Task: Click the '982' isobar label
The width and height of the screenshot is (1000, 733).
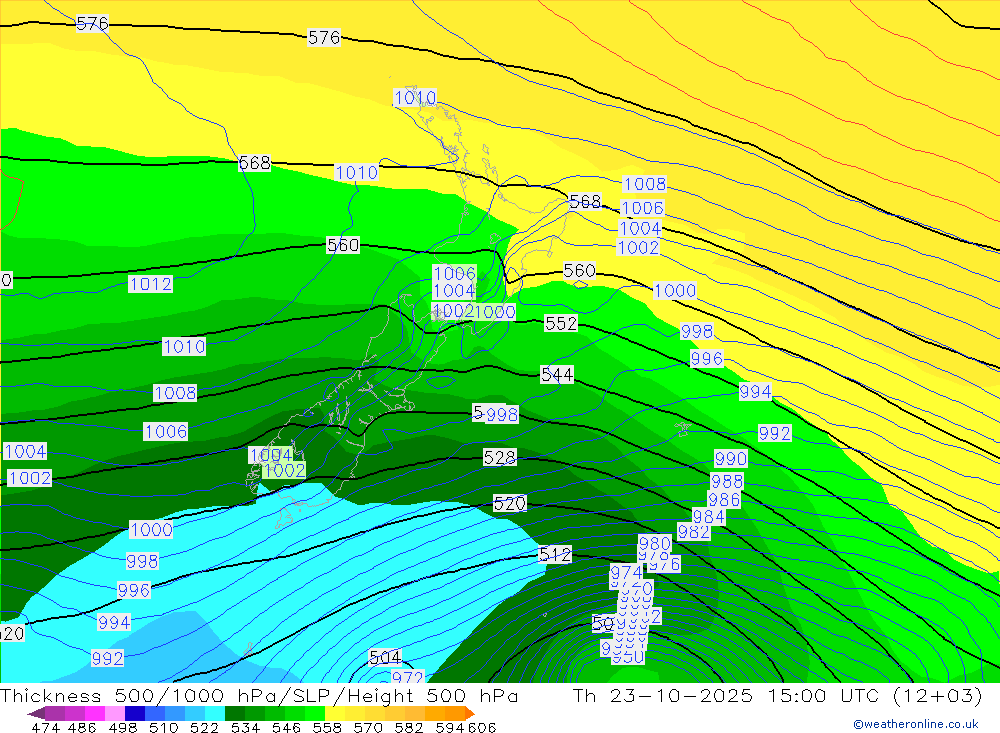Action: pos(694,531)
